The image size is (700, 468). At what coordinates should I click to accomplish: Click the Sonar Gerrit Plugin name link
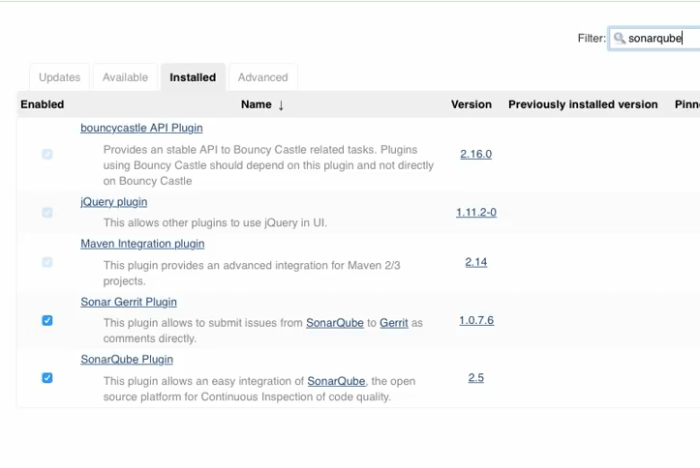pyautogui.click(x=128, y=302)
